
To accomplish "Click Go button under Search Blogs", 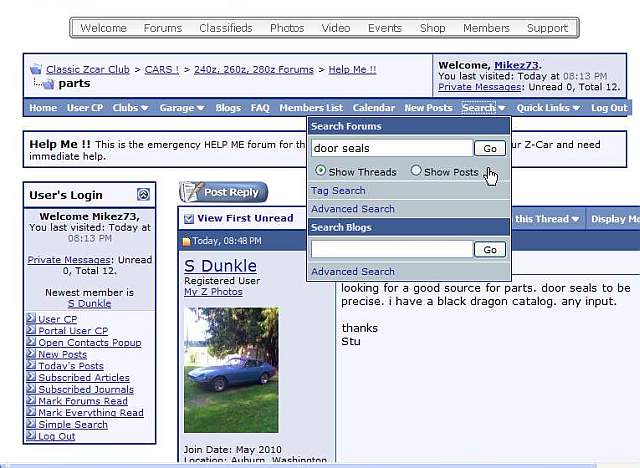I will 490,249.
